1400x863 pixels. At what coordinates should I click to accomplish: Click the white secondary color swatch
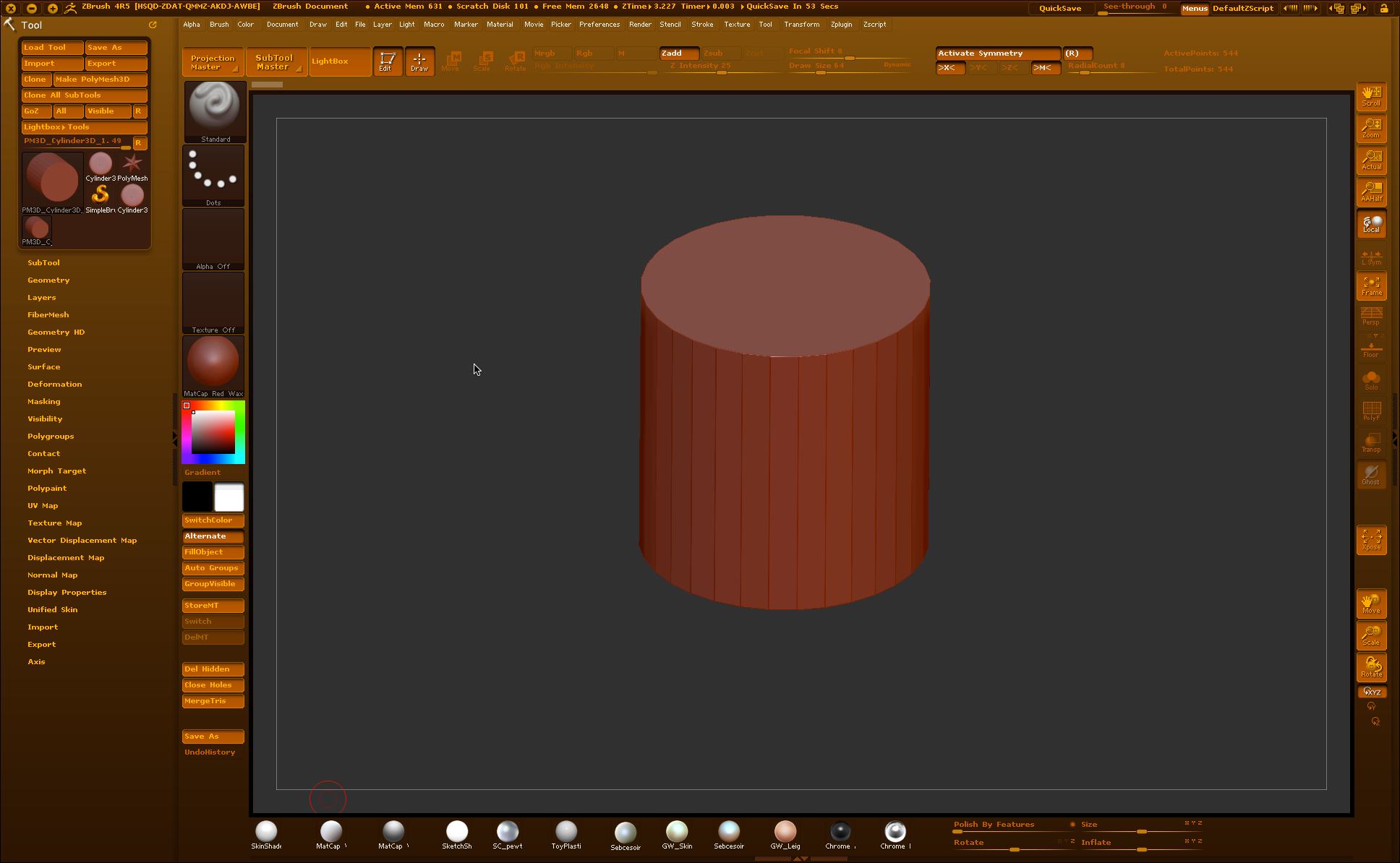click(229, 497)
